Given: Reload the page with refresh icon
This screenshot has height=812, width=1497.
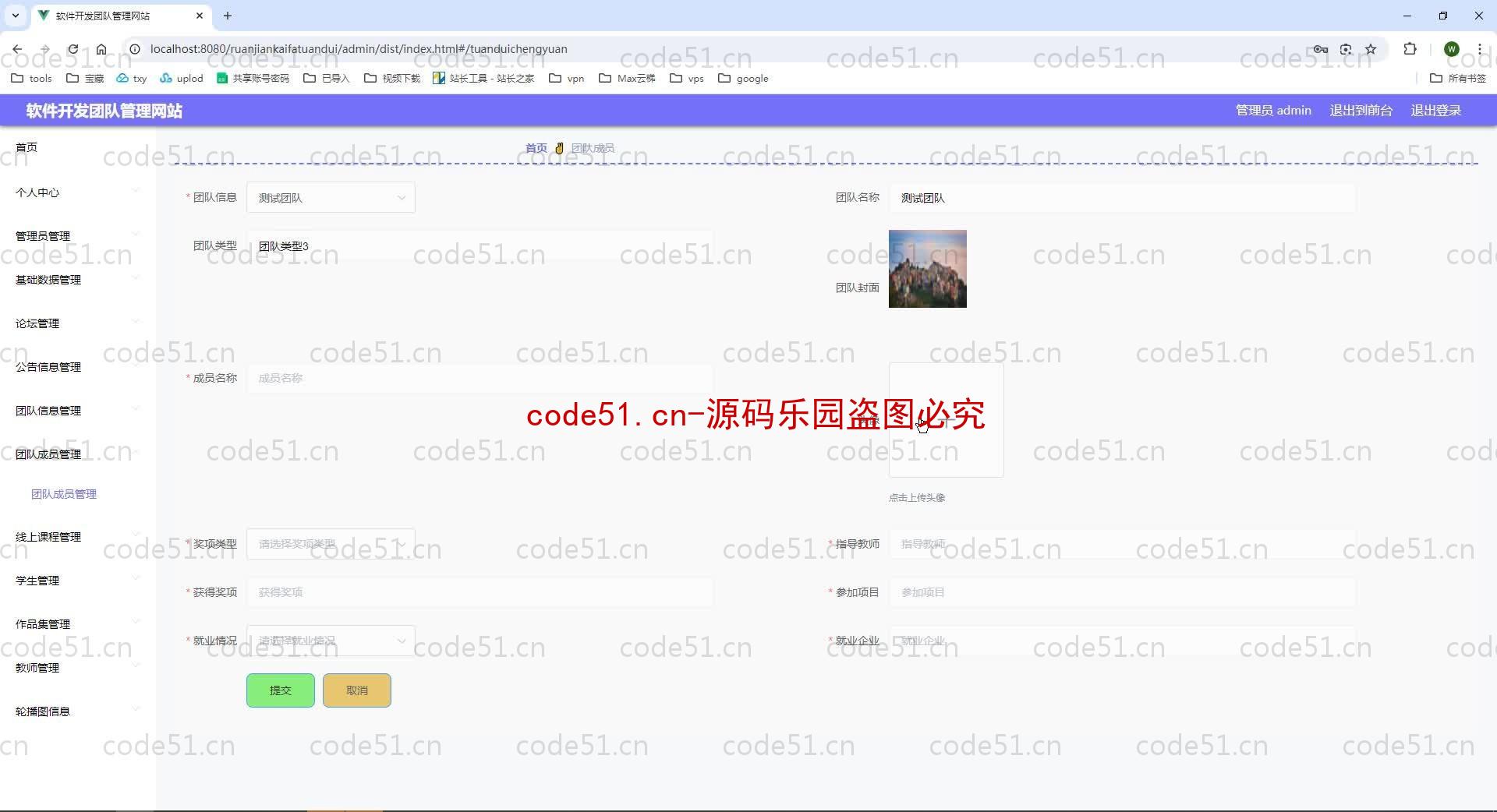Looking at the screenshot, I should (73, 49).
